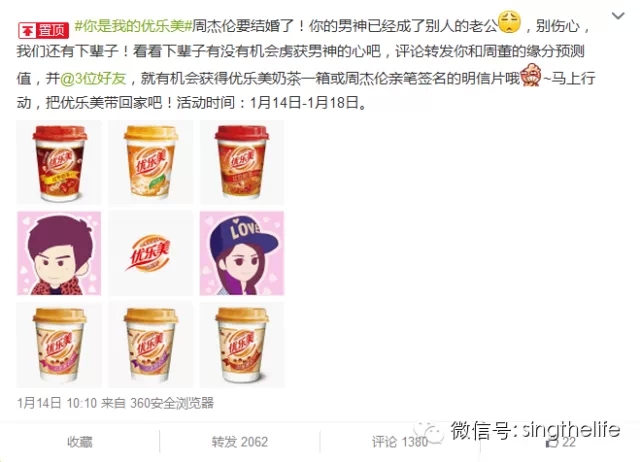Screen dimensions: 640x462
Task: Open the third red-lid cup thumbnail
Action: point(242,162)
